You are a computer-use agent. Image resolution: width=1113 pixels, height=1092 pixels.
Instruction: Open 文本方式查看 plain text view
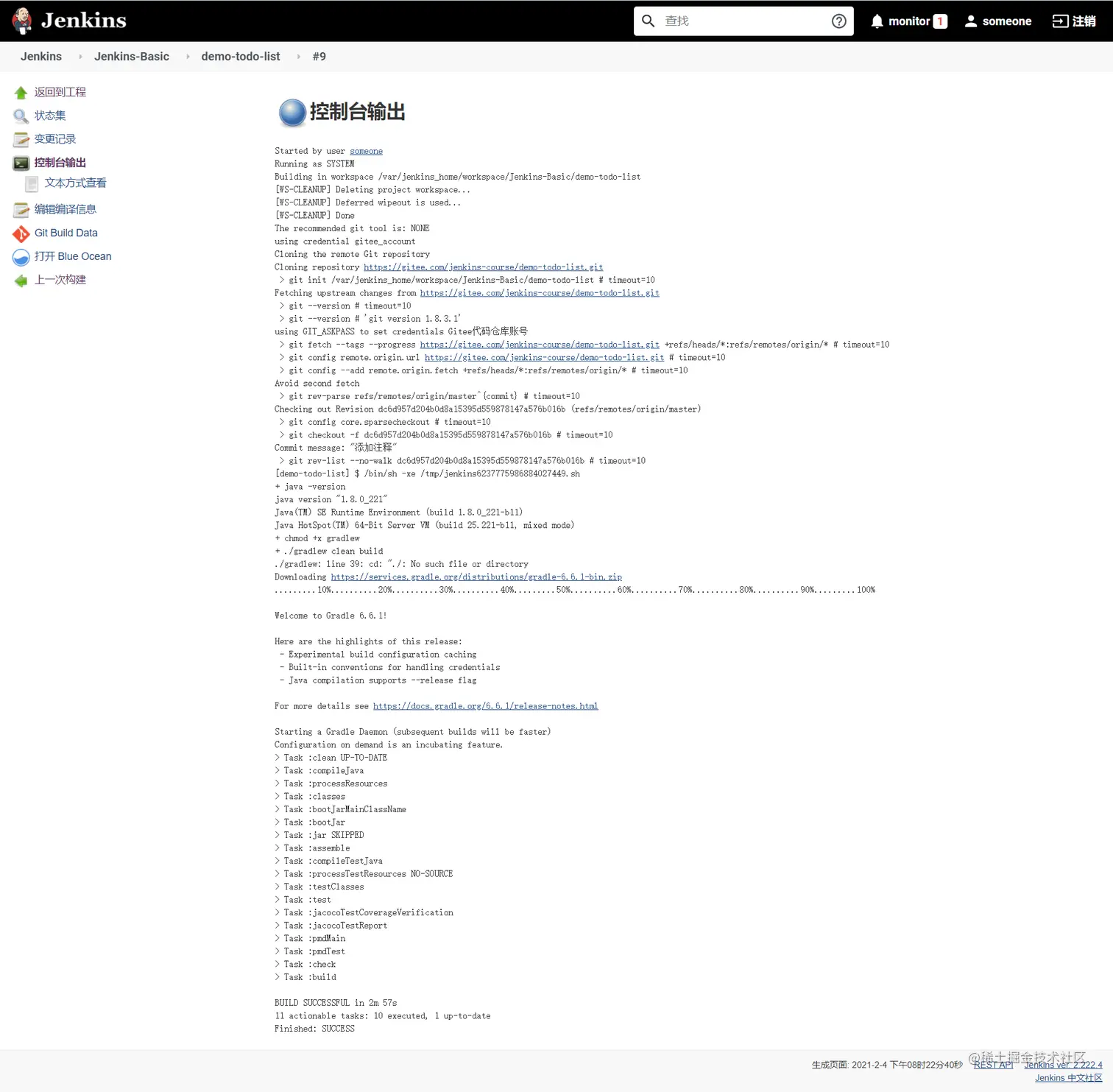pyautogui.click(x=76, y=183)
